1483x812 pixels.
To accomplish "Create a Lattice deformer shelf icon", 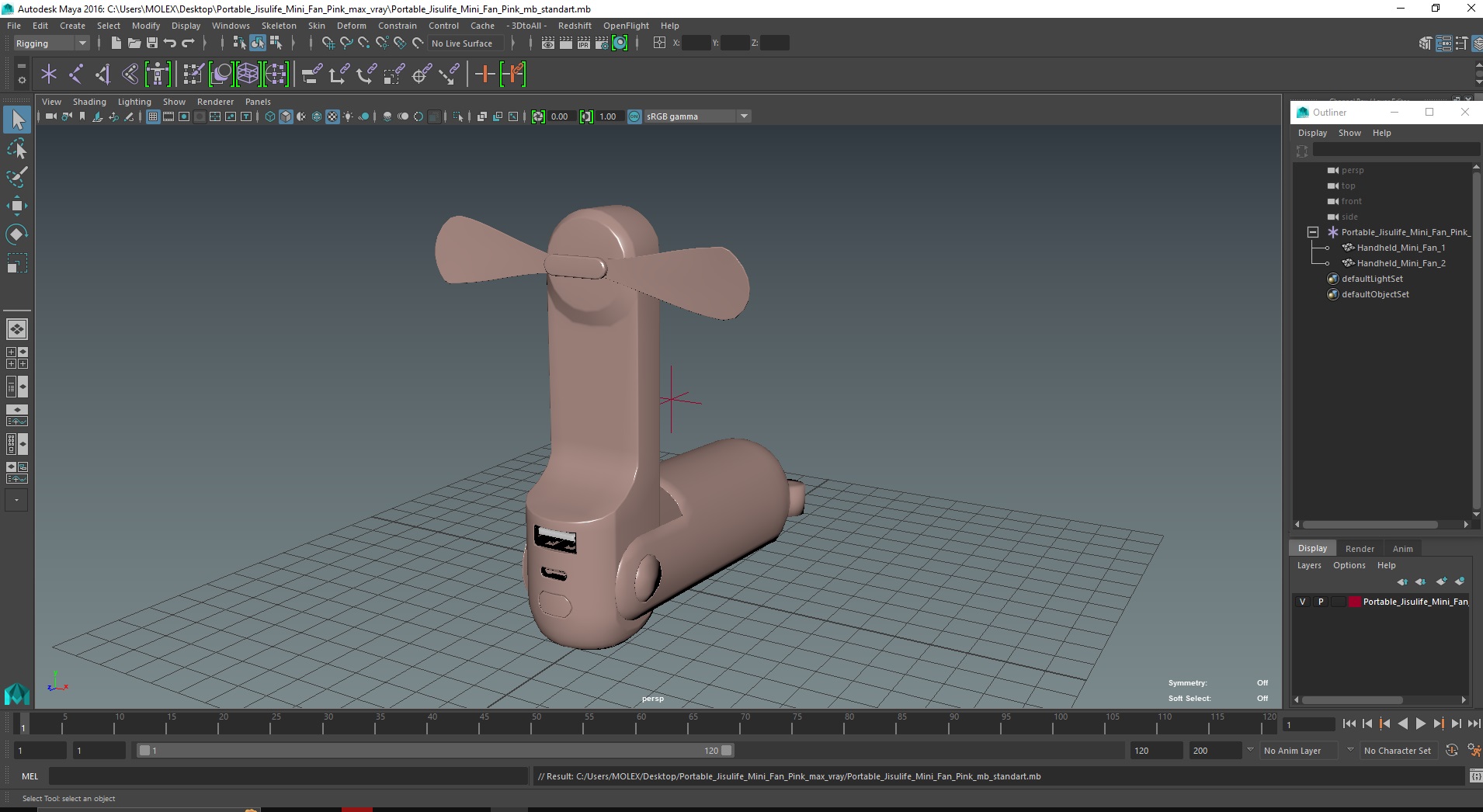I will click(x=248, y=75).
